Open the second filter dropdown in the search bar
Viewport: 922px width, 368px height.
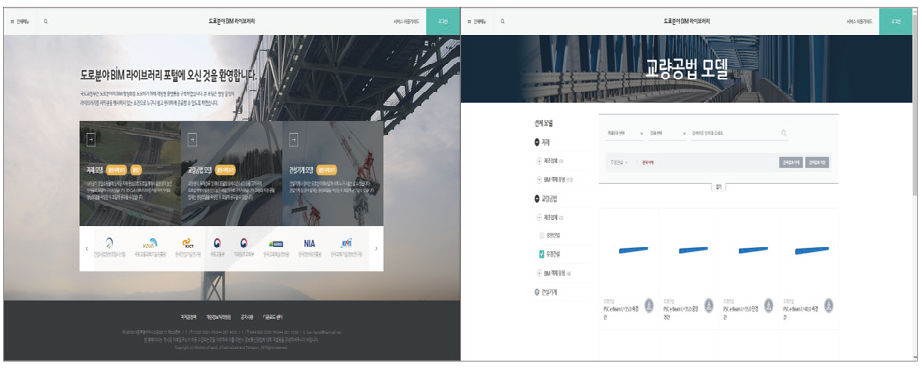click(x=667, y=133)
